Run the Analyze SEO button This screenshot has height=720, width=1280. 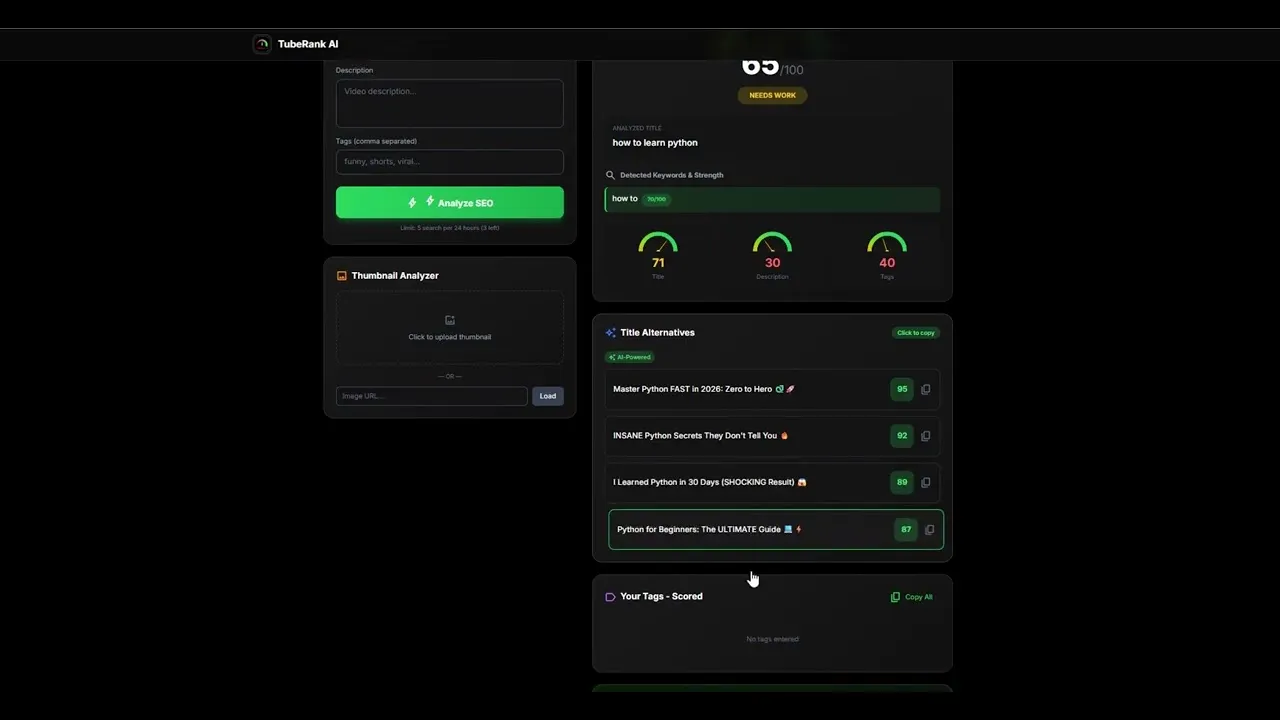pos(450,202)
